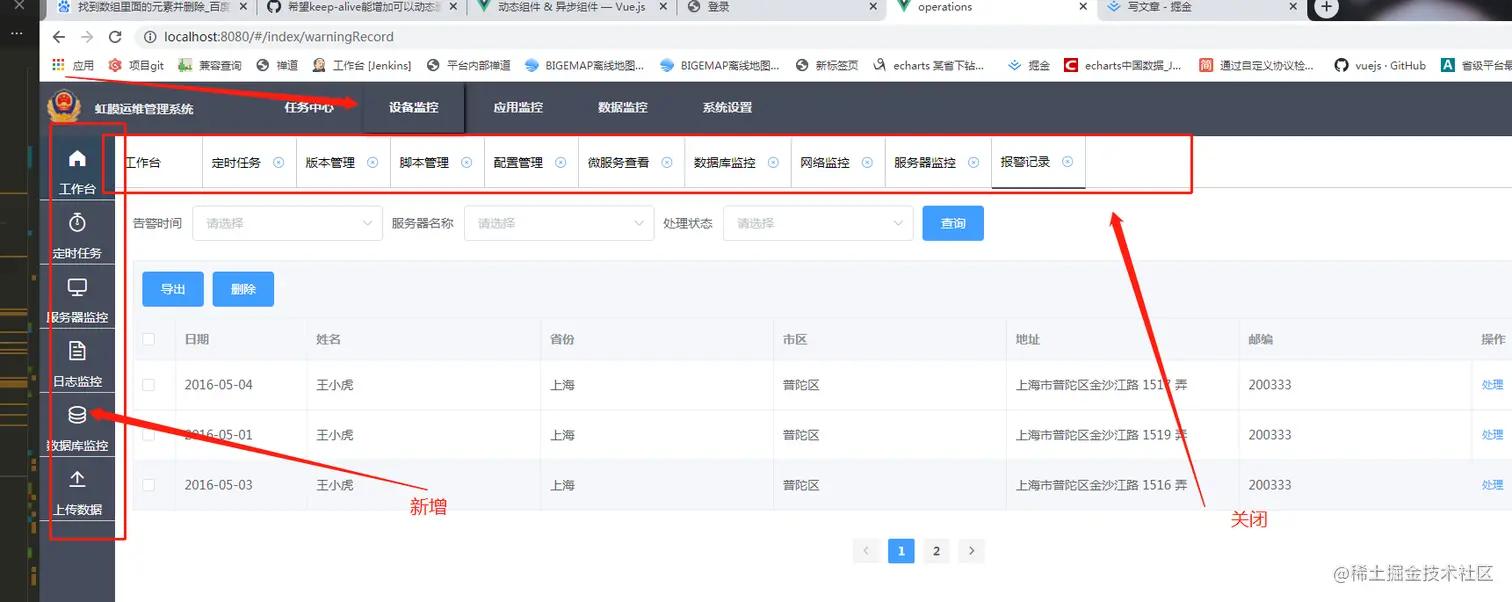
Task: Open the 禅道 bookmark
Action: [277, 65]
